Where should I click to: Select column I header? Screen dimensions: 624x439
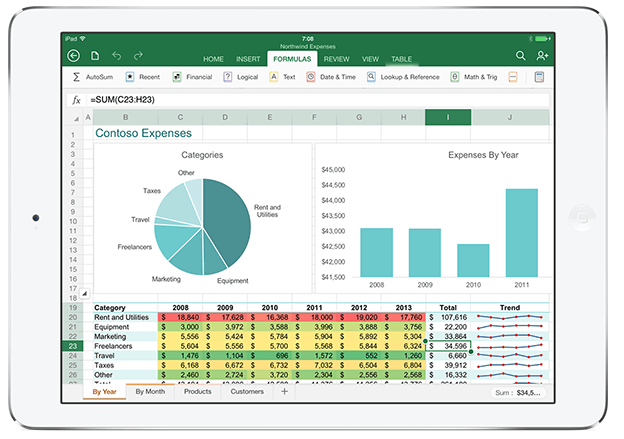[x=448, y=117]
